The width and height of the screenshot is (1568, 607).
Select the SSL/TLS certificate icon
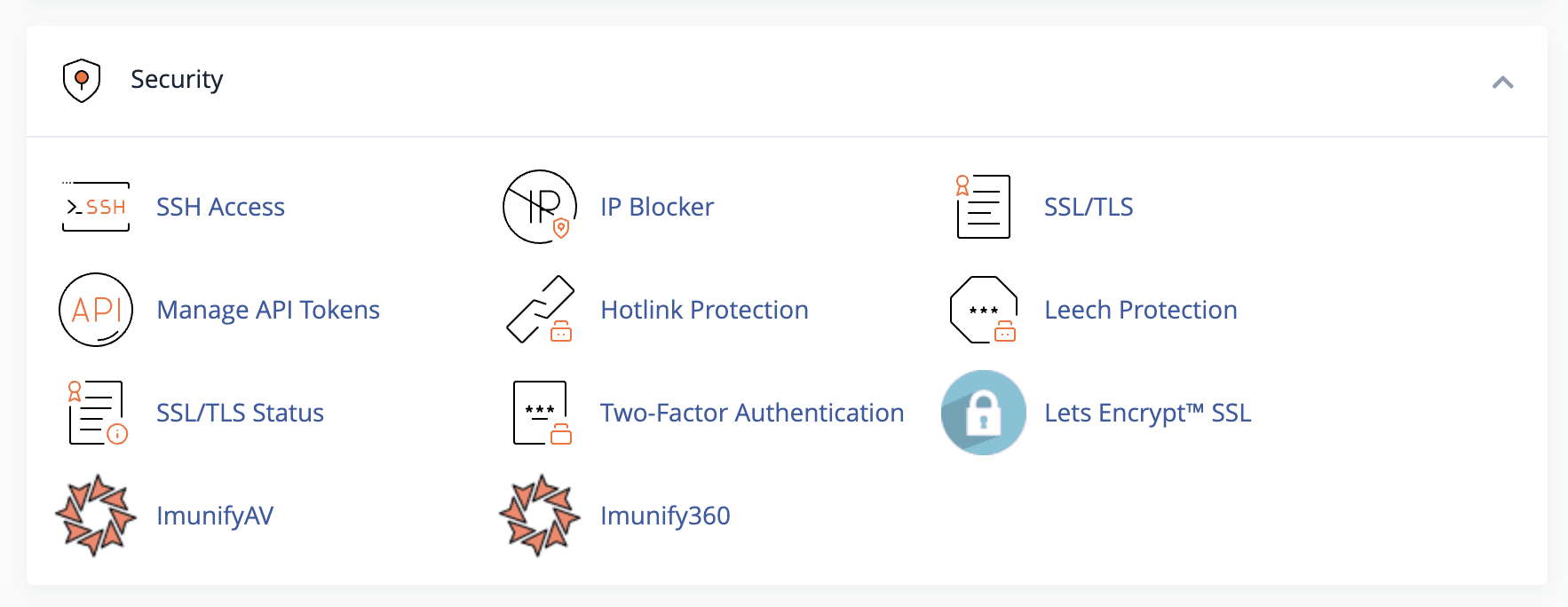(983, 207)
